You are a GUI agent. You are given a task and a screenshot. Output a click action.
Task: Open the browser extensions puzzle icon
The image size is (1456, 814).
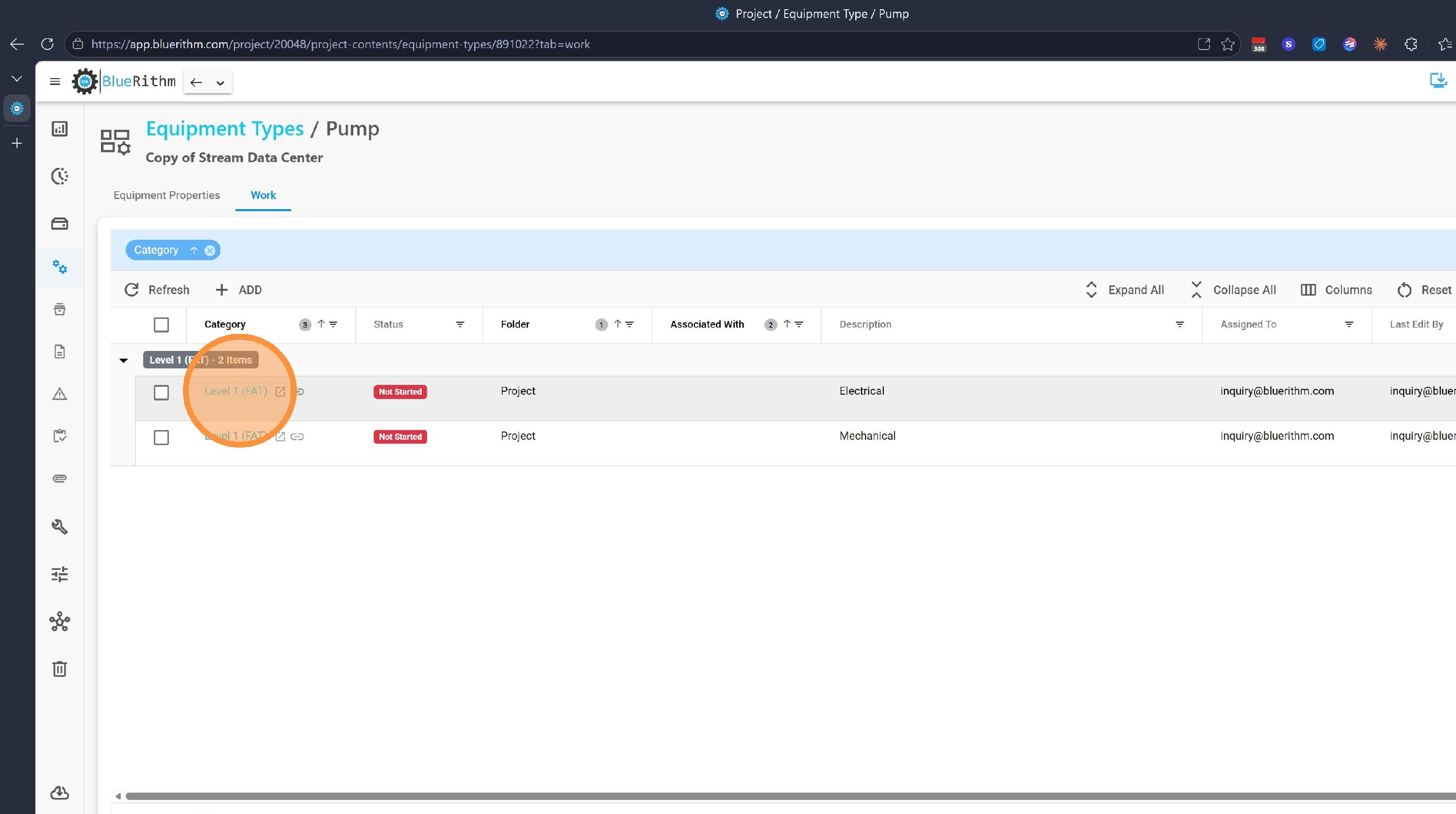(x=1411, y=44)
